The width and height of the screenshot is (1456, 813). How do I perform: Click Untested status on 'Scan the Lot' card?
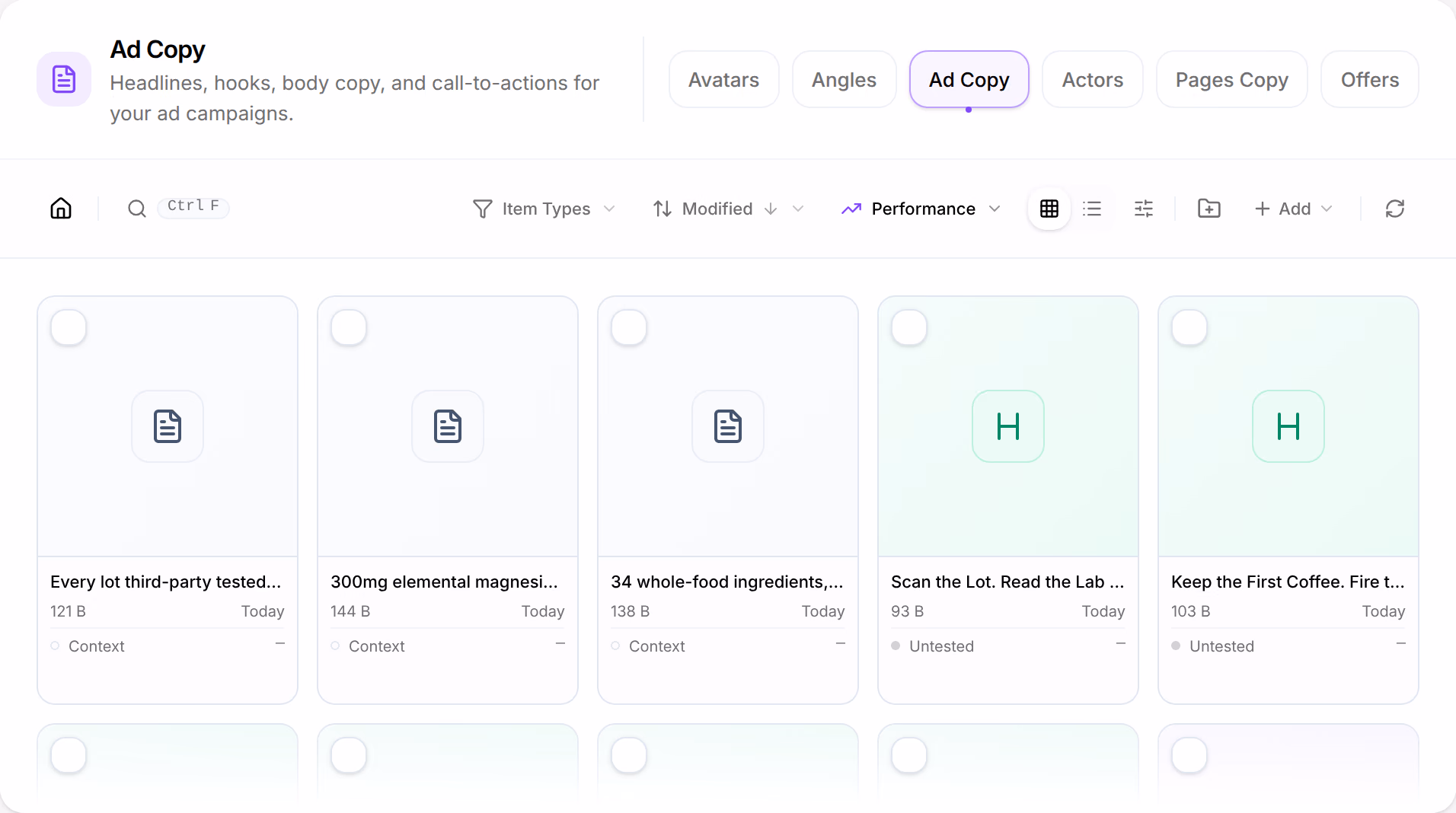933,646
